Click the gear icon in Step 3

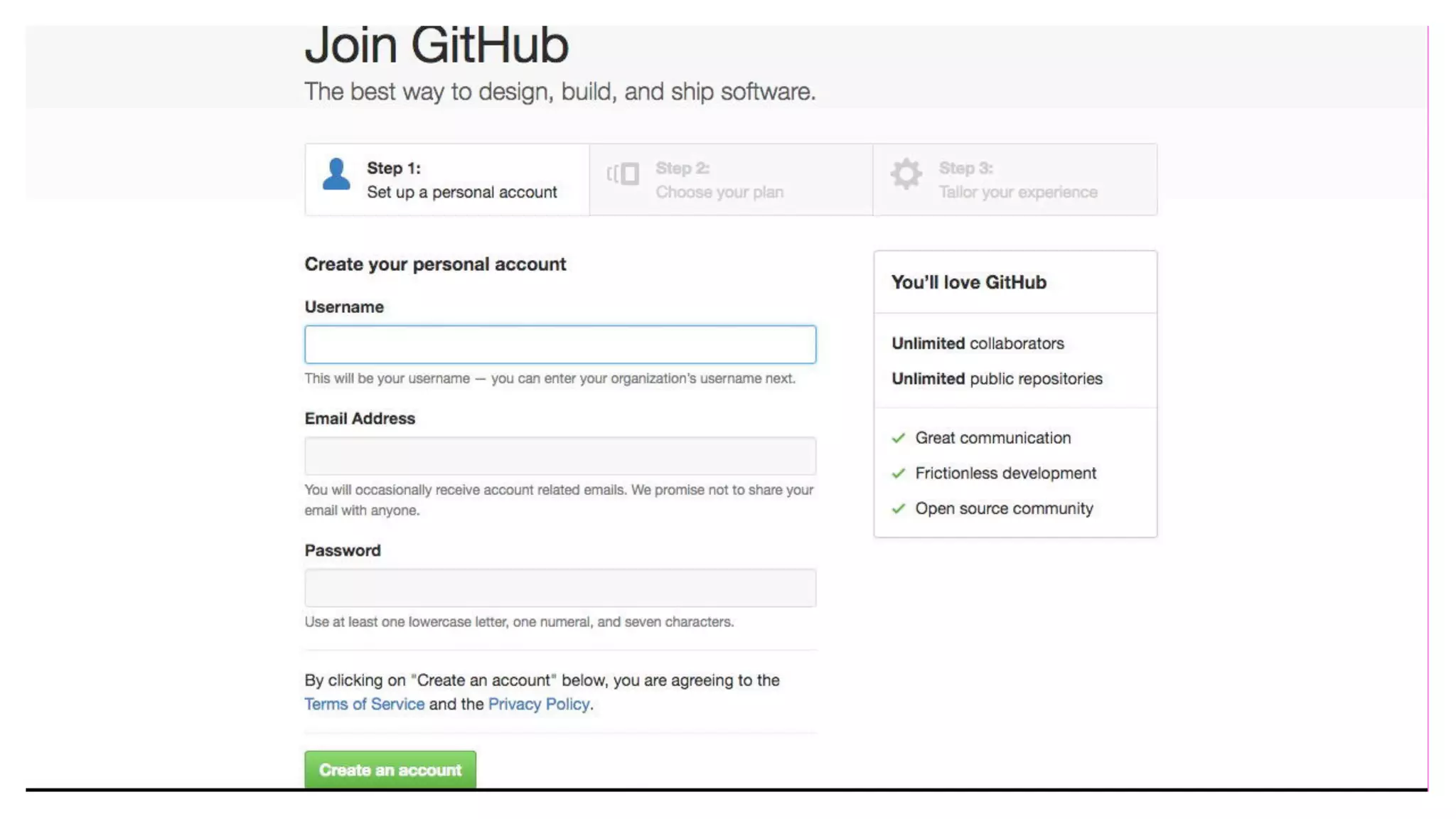[x=906, y=173]
